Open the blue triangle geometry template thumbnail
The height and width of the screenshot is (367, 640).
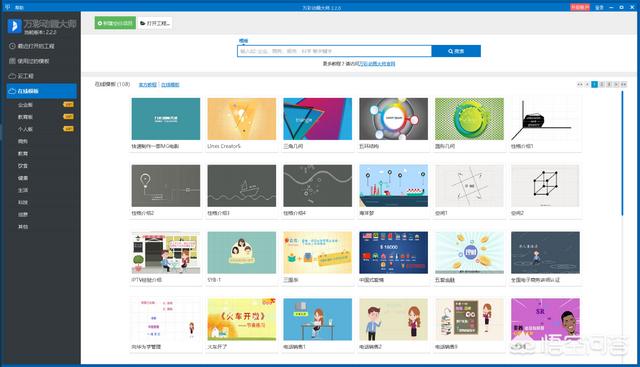318,119
